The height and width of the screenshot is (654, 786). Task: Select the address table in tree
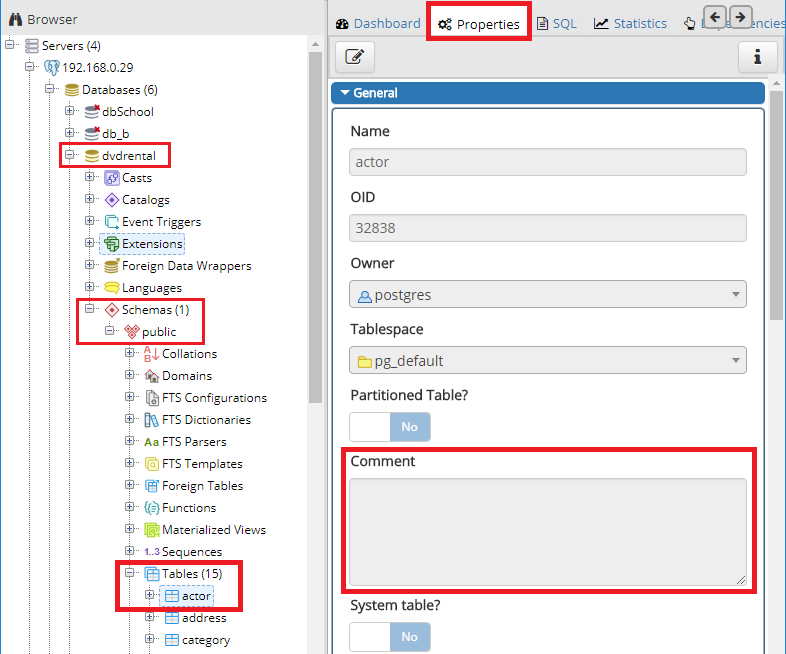(x=204, y=618)
